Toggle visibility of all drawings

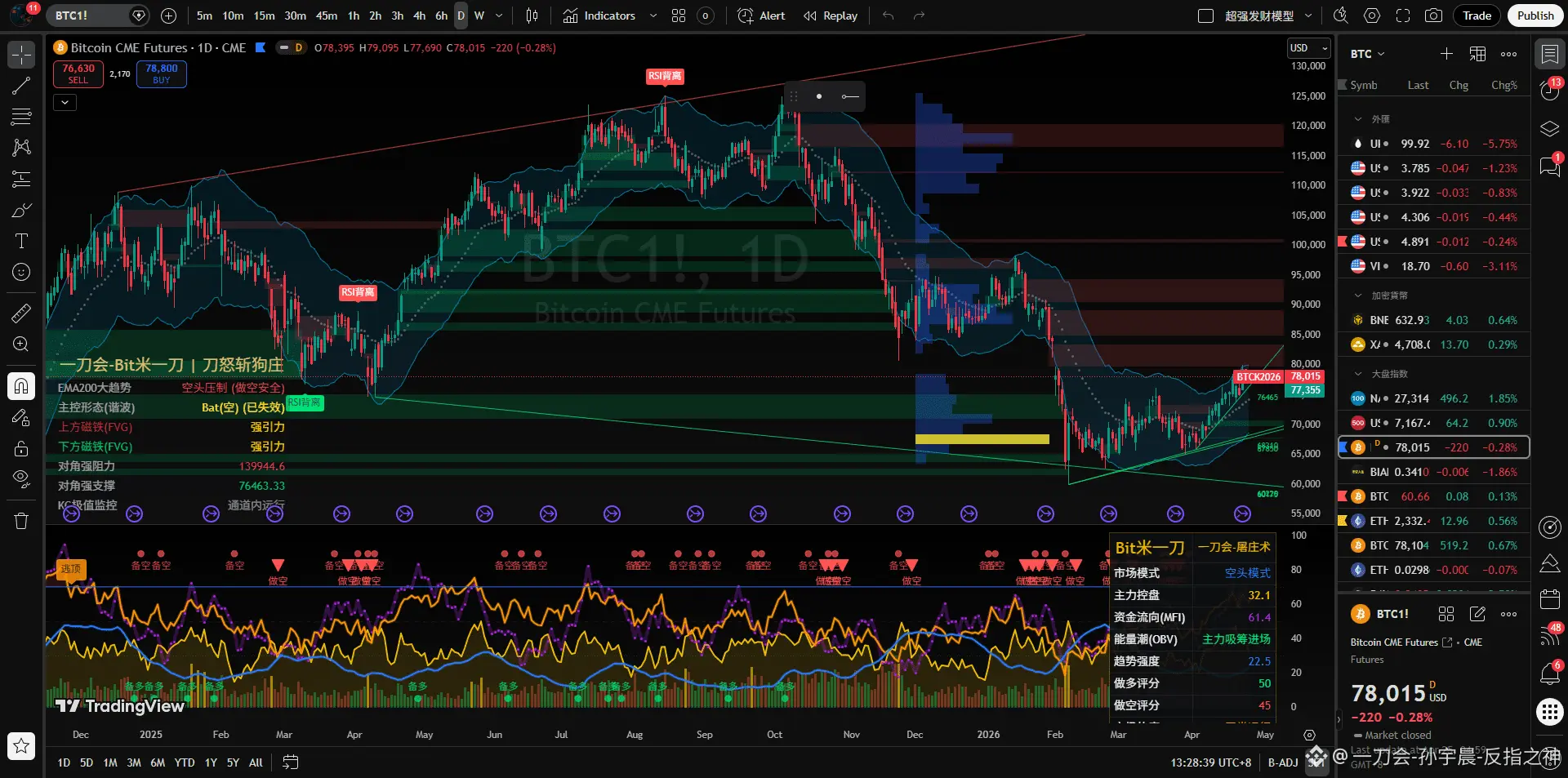tap(21, 479)
